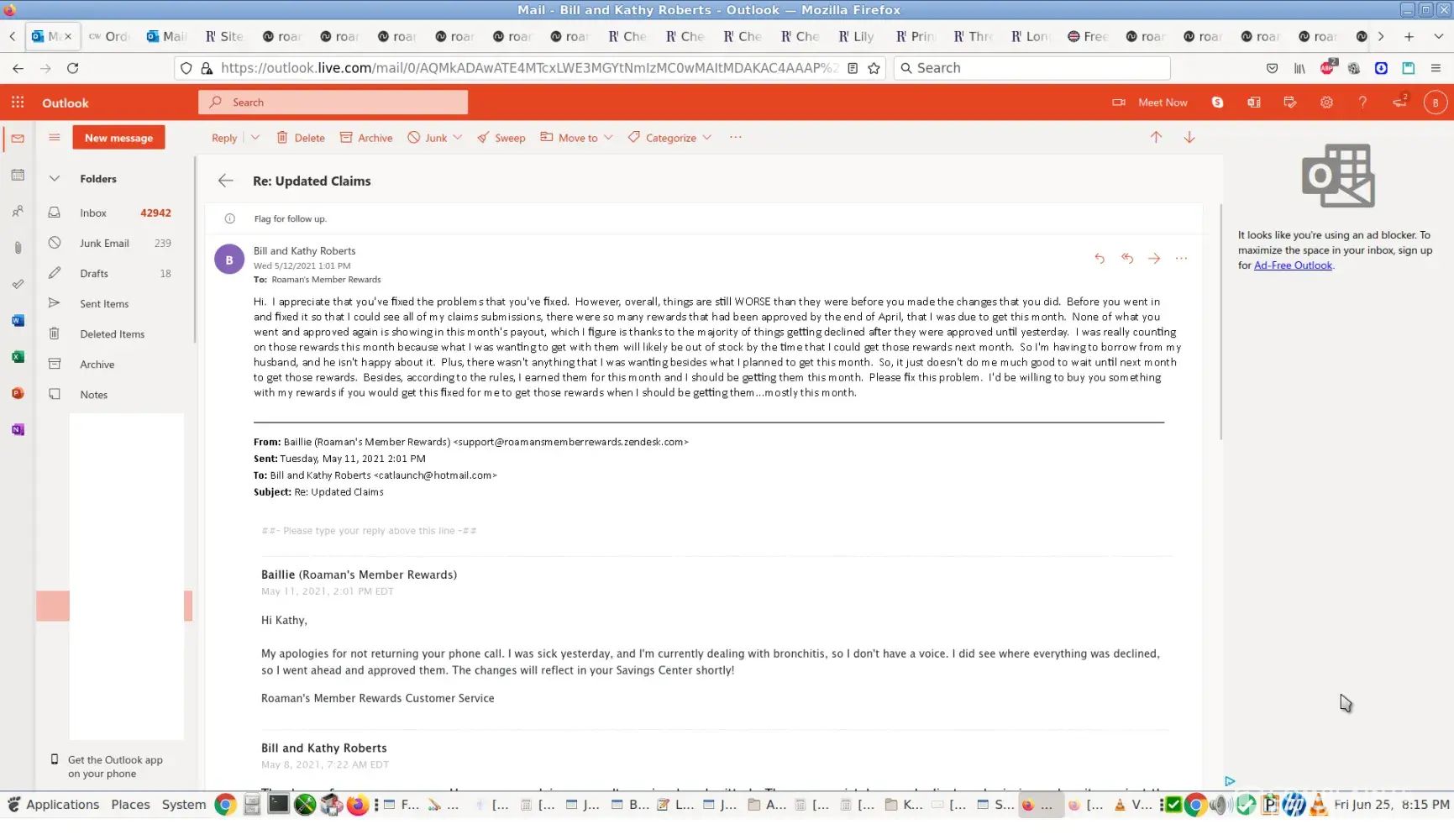The width and height of the screenshot is (1454, 840).
Task: Open Outlook settings gear
Action: click(1326, 102)
